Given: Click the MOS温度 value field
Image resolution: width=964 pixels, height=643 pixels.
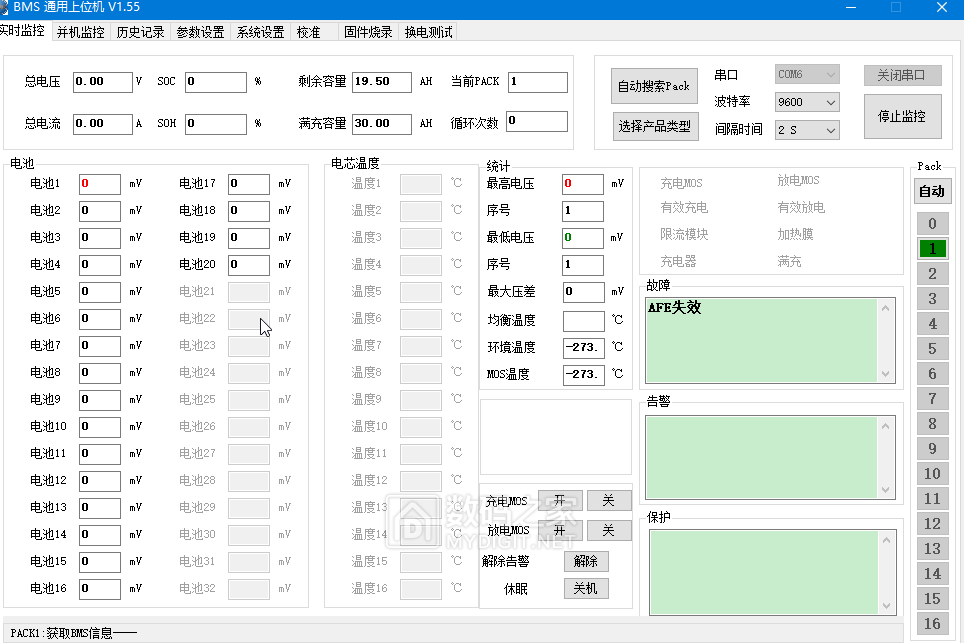Looking at the screenshot, I should pos(584,375).
